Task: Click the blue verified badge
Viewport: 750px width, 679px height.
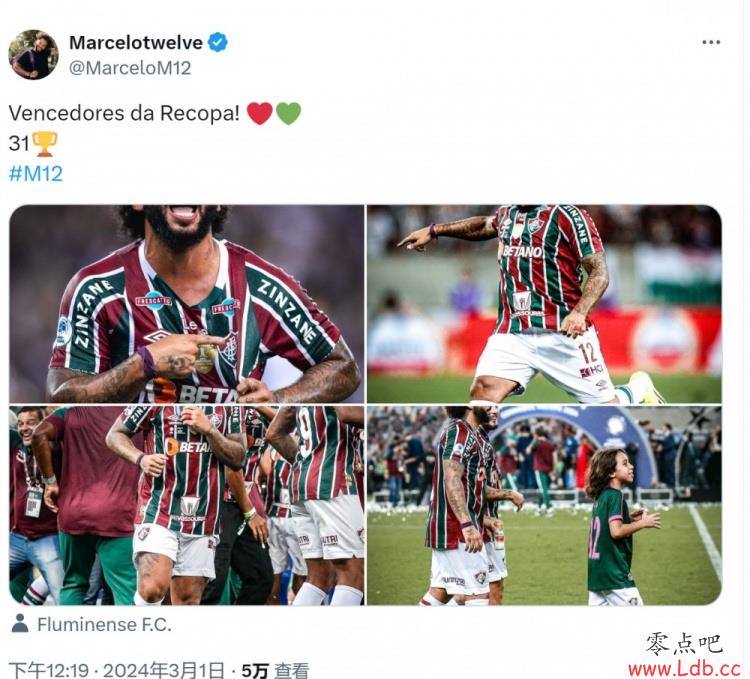Action: point(218,43)
